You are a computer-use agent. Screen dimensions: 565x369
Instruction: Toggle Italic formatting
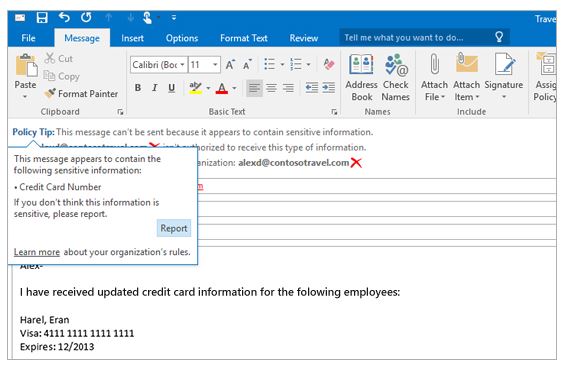click(x=155, y=88)
